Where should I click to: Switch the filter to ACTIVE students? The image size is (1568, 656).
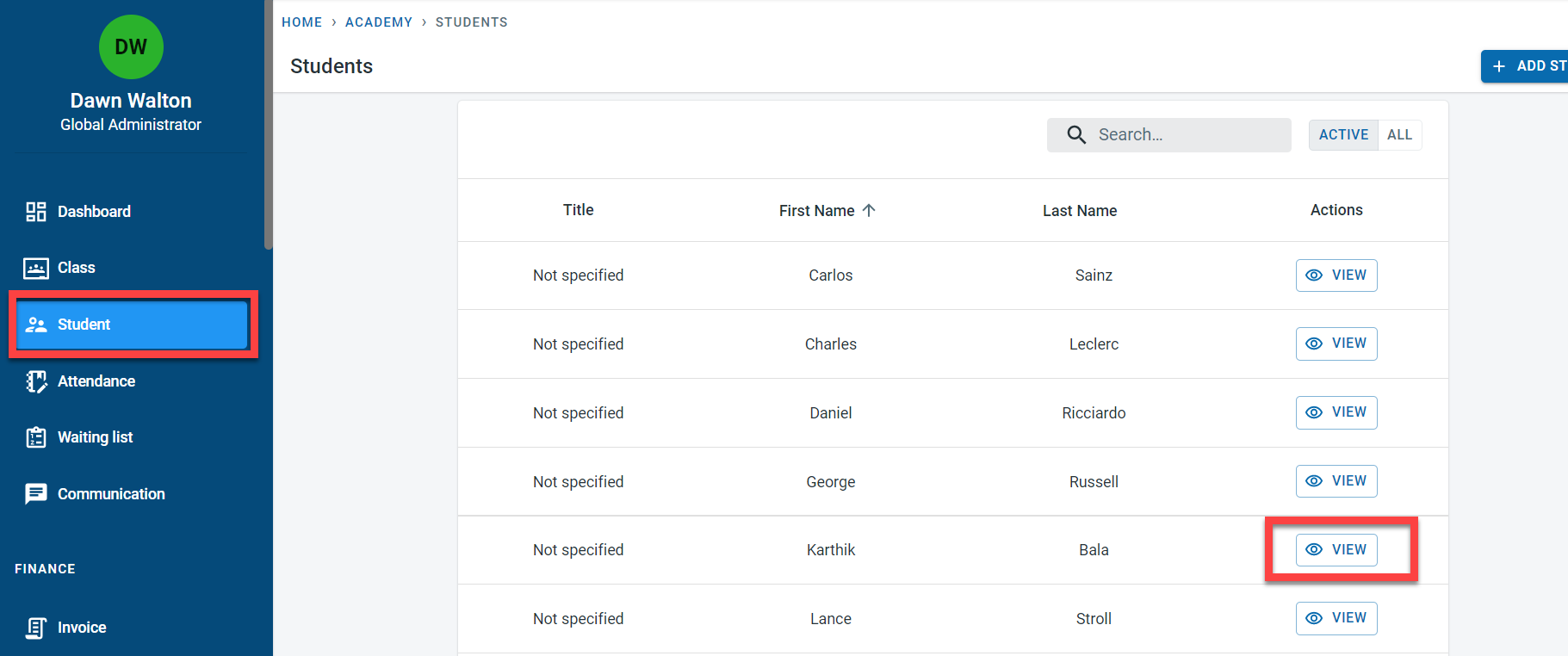[x=1342, y=135]
